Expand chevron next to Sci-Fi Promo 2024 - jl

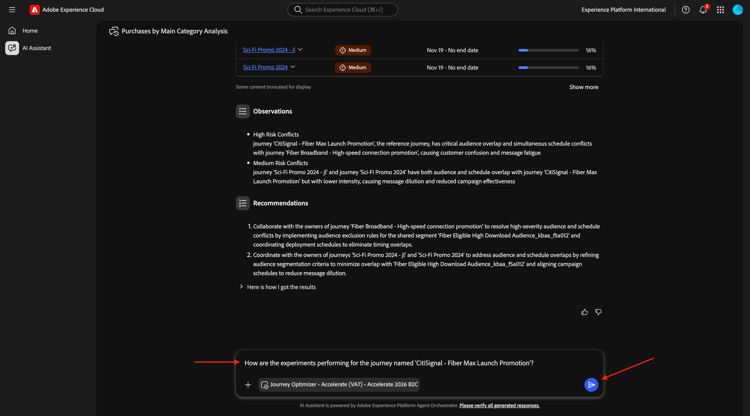[x=300, y=49]
